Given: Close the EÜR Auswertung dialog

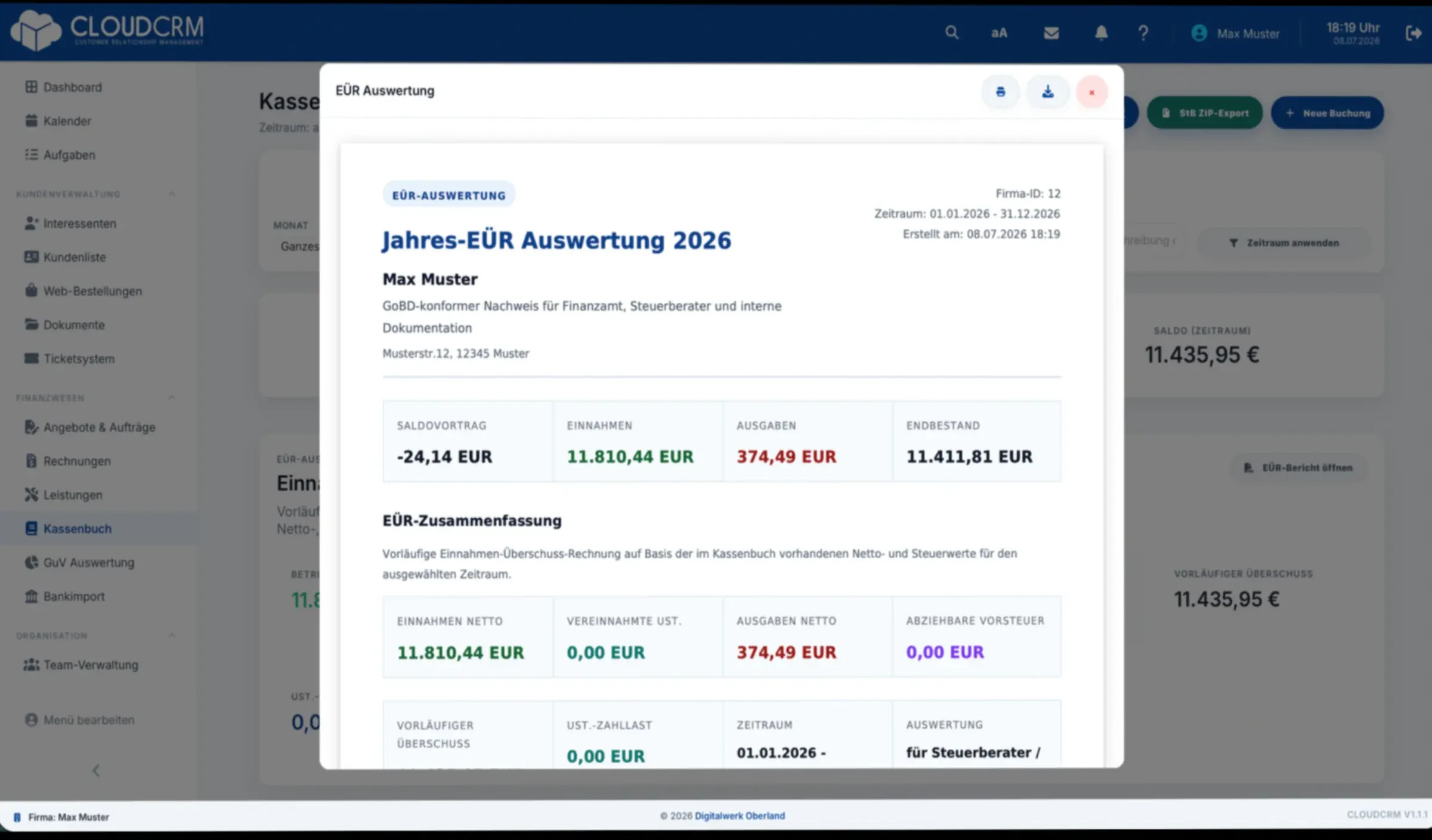Looking at the screenshot, I should [x=1091, y=92].
